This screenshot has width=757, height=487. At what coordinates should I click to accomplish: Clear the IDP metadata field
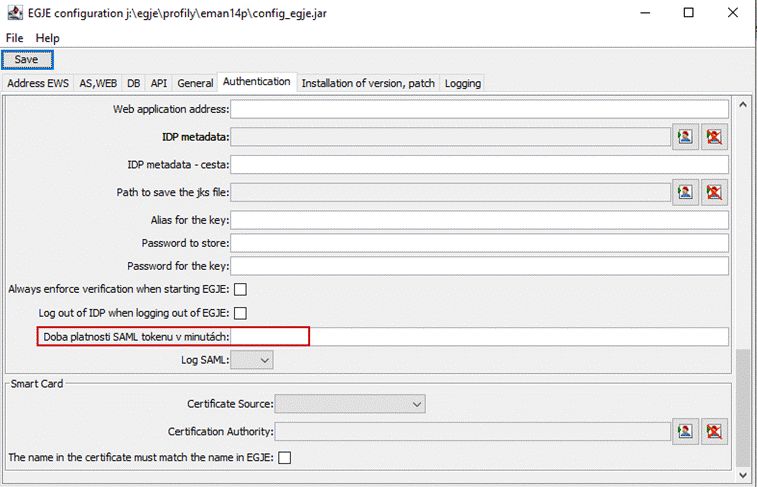coord(714,137)
